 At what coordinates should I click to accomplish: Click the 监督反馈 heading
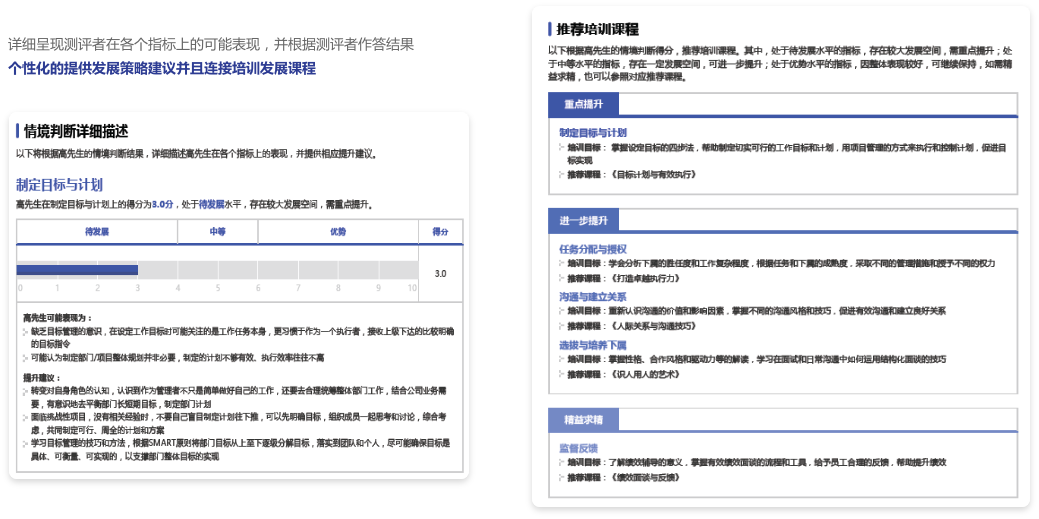(x=579, y=448)
